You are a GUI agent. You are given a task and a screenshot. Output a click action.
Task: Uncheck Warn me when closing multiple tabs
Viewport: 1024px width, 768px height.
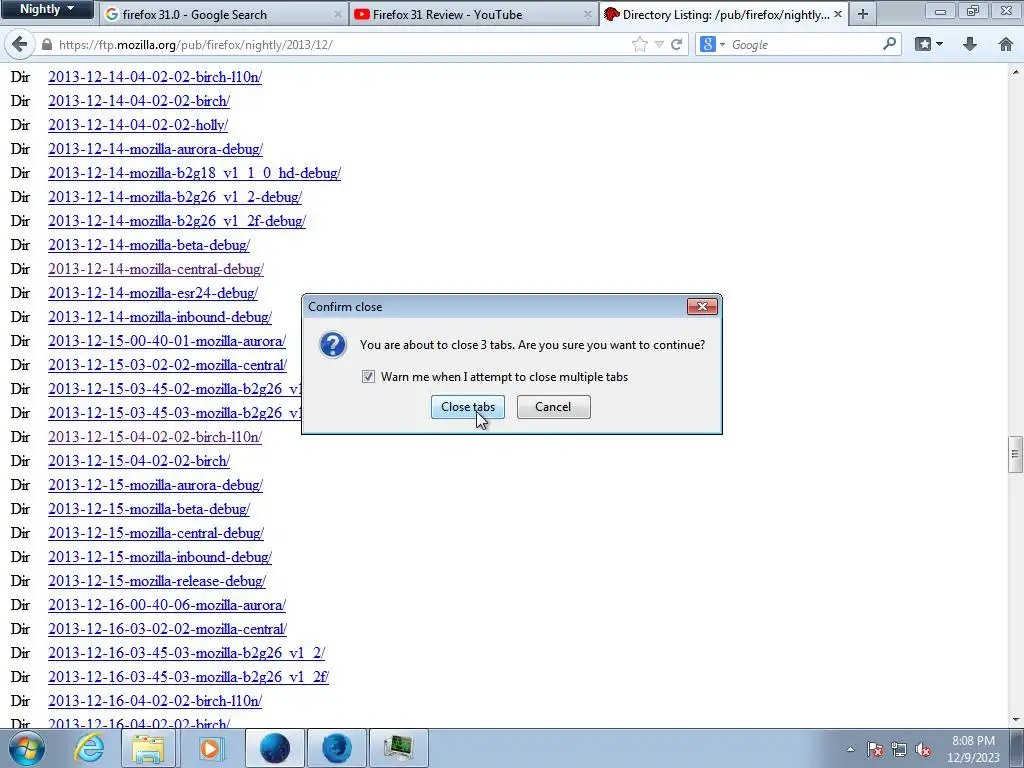[x=368, y=377]
